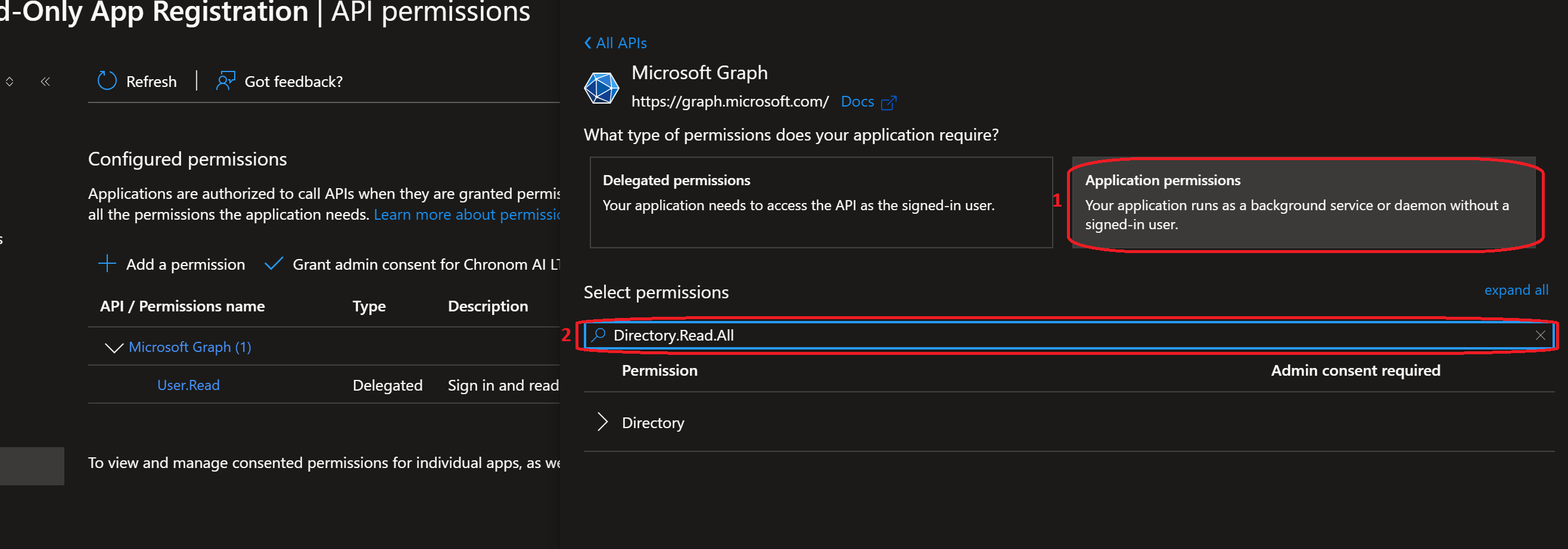
Task: Click the Refresh icon on the toolbar
Action: tap(107, 81)
